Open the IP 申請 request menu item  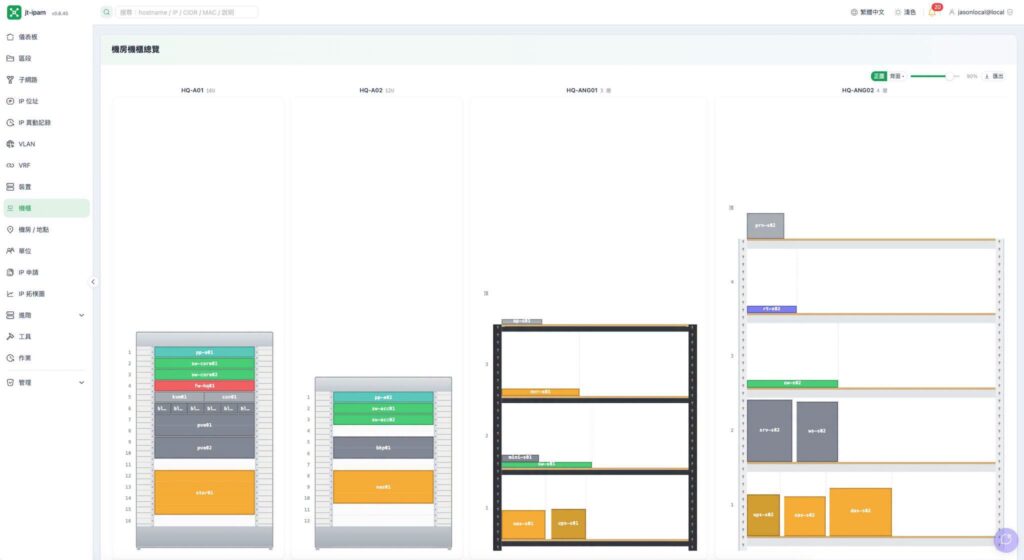pyautogui.click(x=46, y=272)
